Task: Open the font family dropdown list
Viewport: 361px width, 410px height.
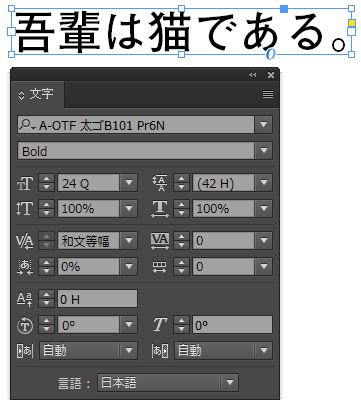Action: 264,125
